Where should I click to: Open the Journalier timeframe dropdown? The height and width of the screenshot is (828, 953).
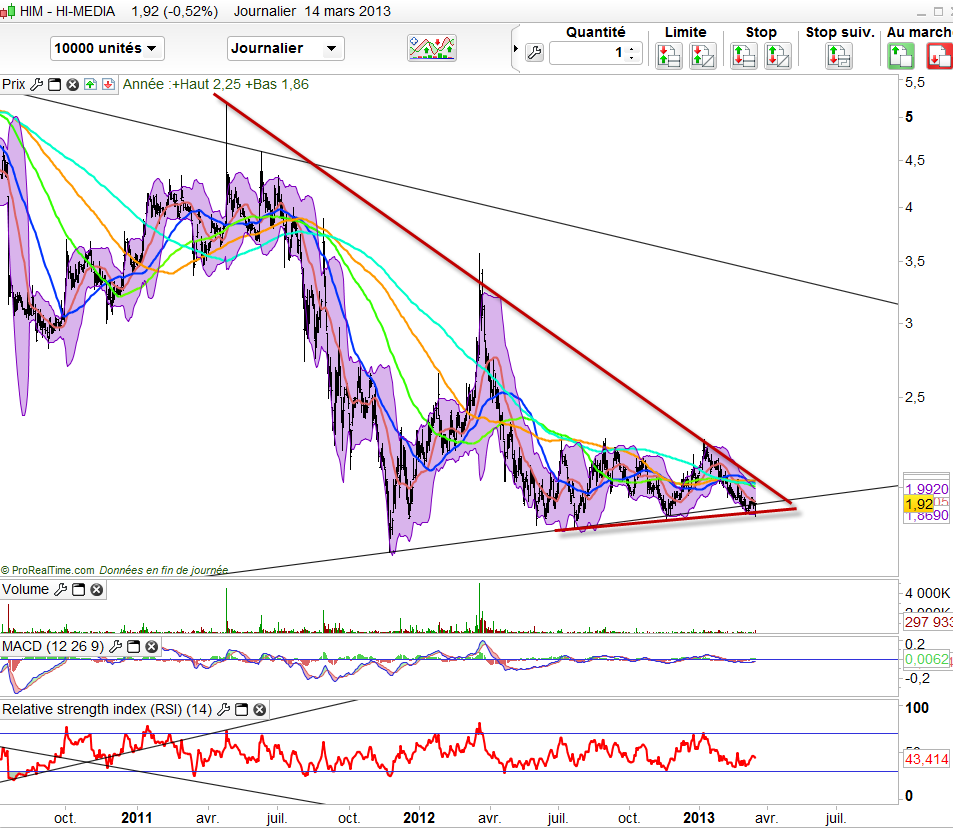coord(286,48)
